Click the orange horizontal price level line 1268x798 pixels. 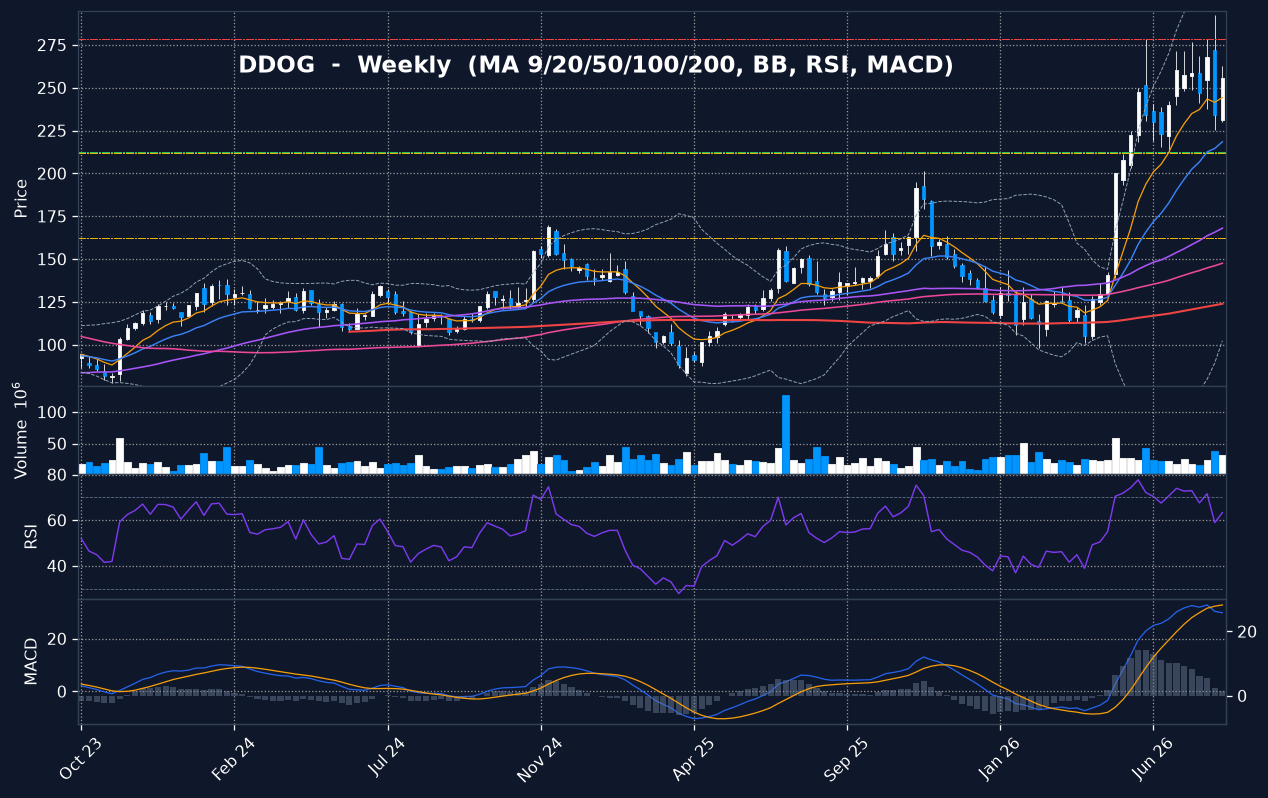(x=652, y=238)
